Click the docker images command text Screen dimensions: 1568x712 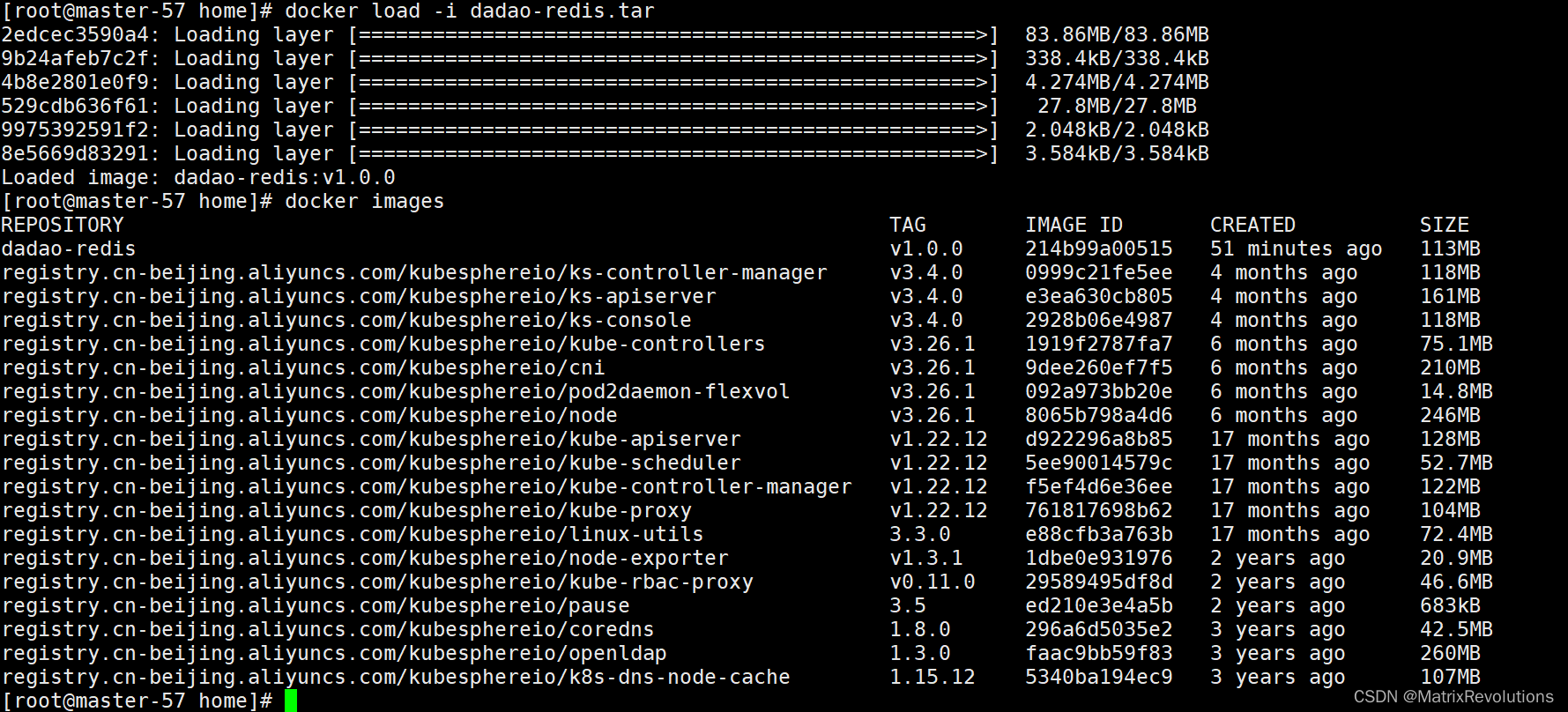coord(364,202)
